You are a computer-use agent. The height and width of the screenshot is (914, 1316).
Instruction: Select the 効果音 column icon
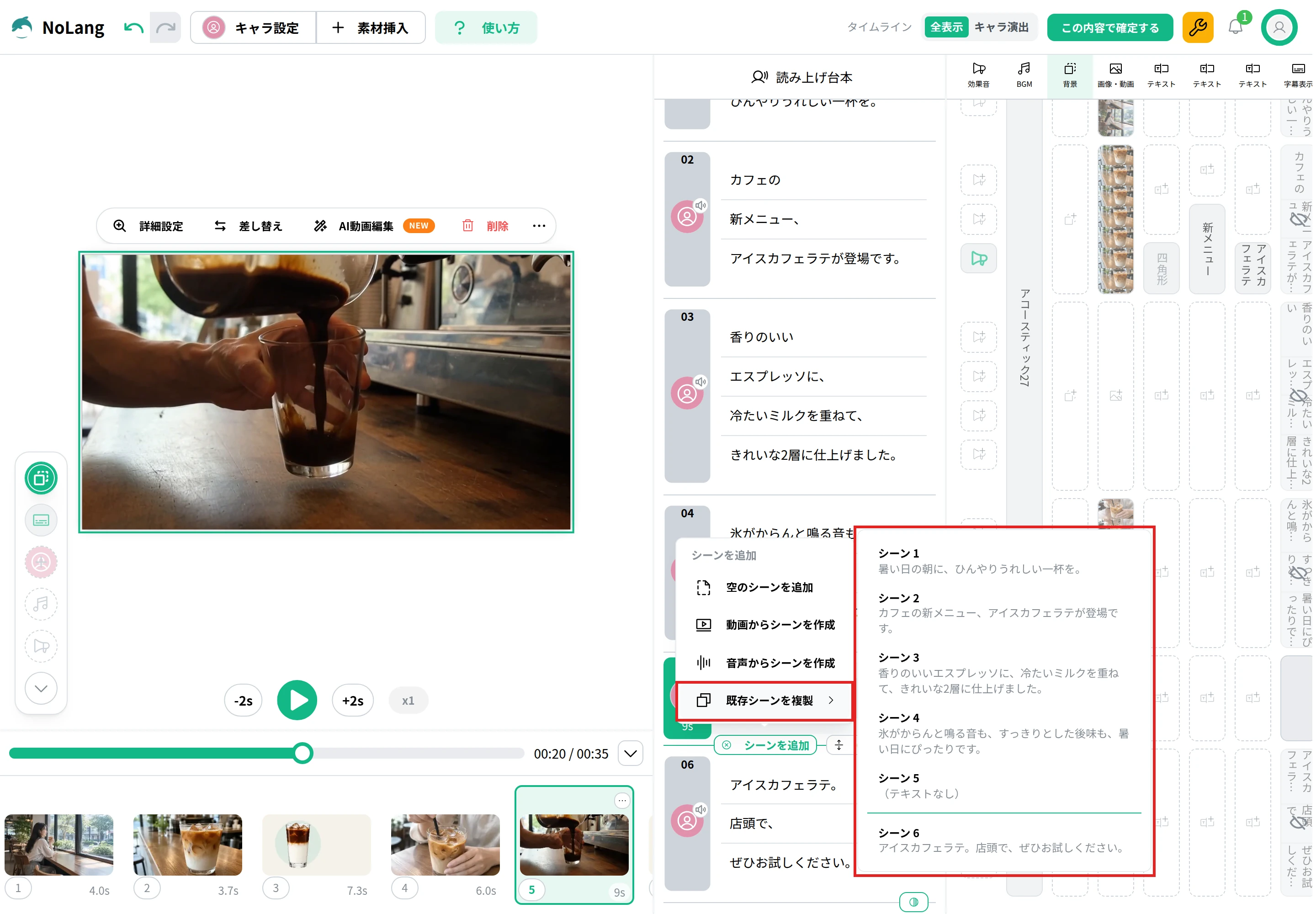979,75
